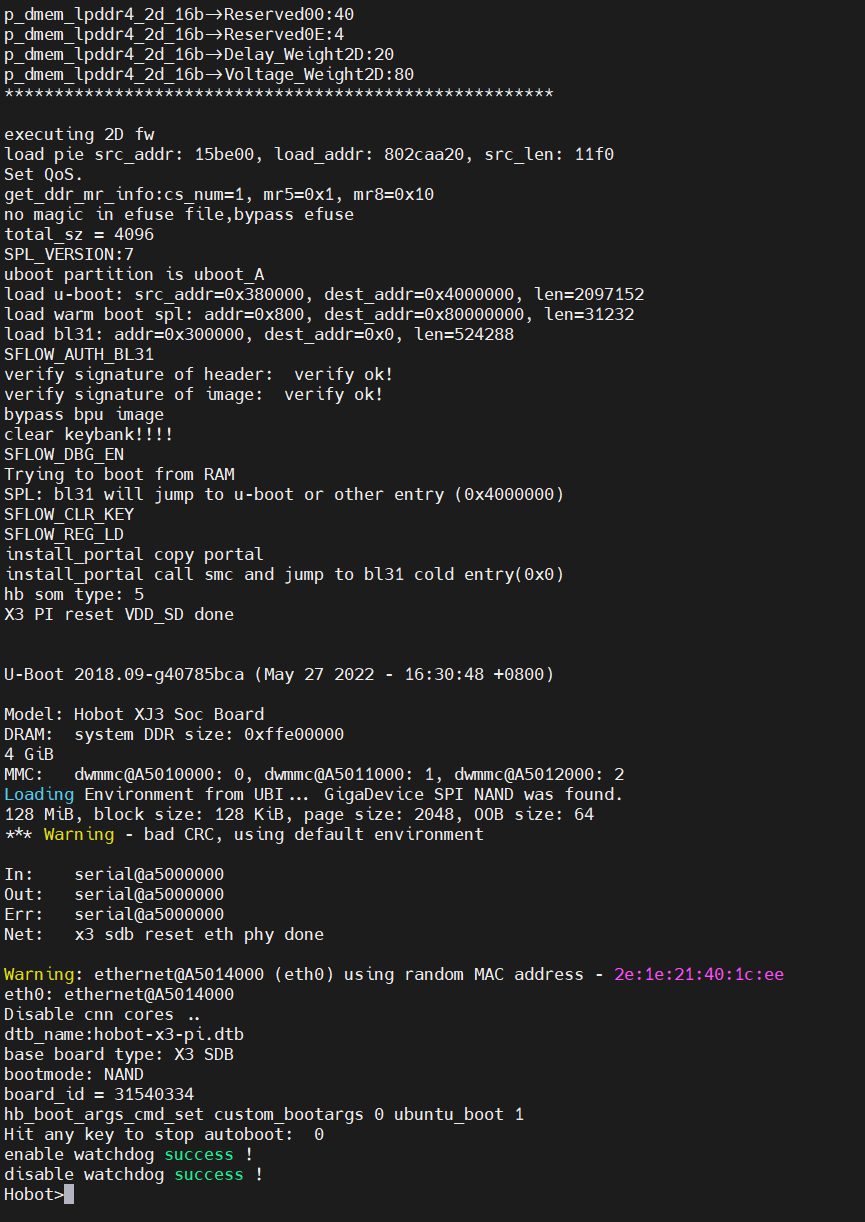The width and height of the screenshot is (865, 1222).
Task: Click the "uboot partition is uboot_A" line
Action: (x=134, y=274)
